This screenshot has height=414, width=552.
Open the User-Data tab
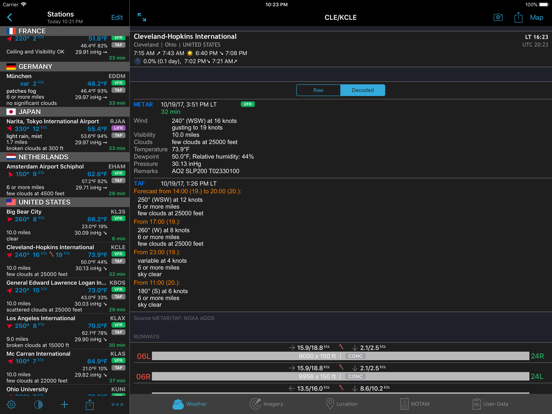490,404
